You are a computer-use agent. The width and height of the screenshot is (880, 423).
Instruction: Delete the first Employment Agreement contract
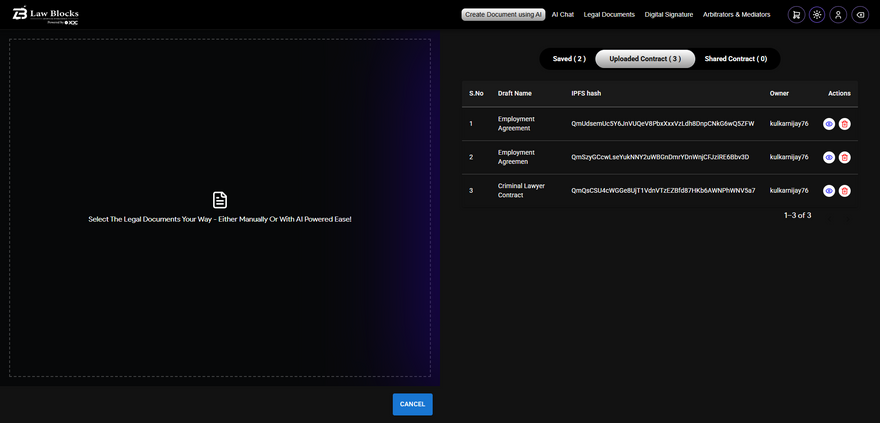coord(845,124)
